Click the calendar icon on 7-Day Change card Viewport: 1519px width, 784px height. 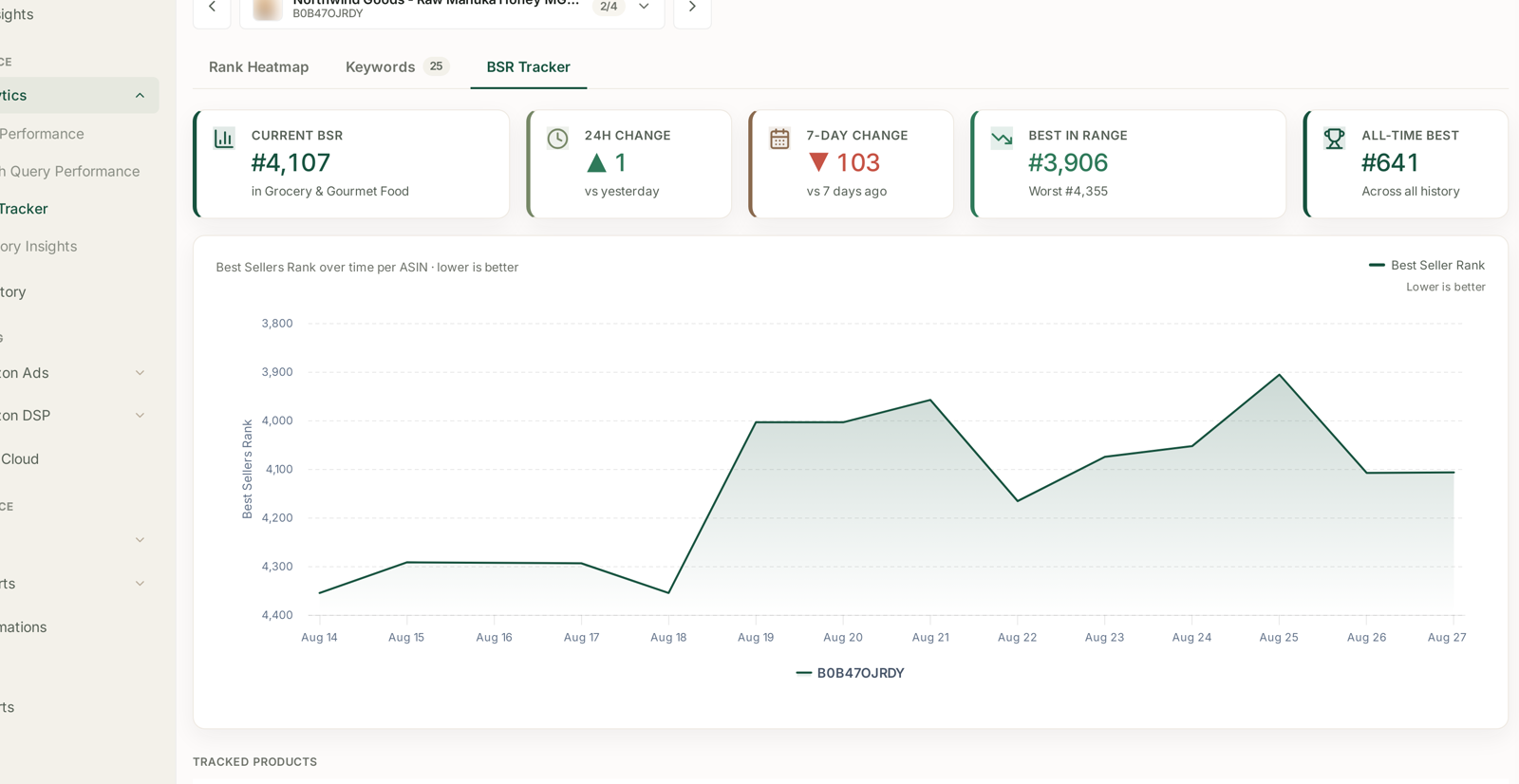(779, 139)
